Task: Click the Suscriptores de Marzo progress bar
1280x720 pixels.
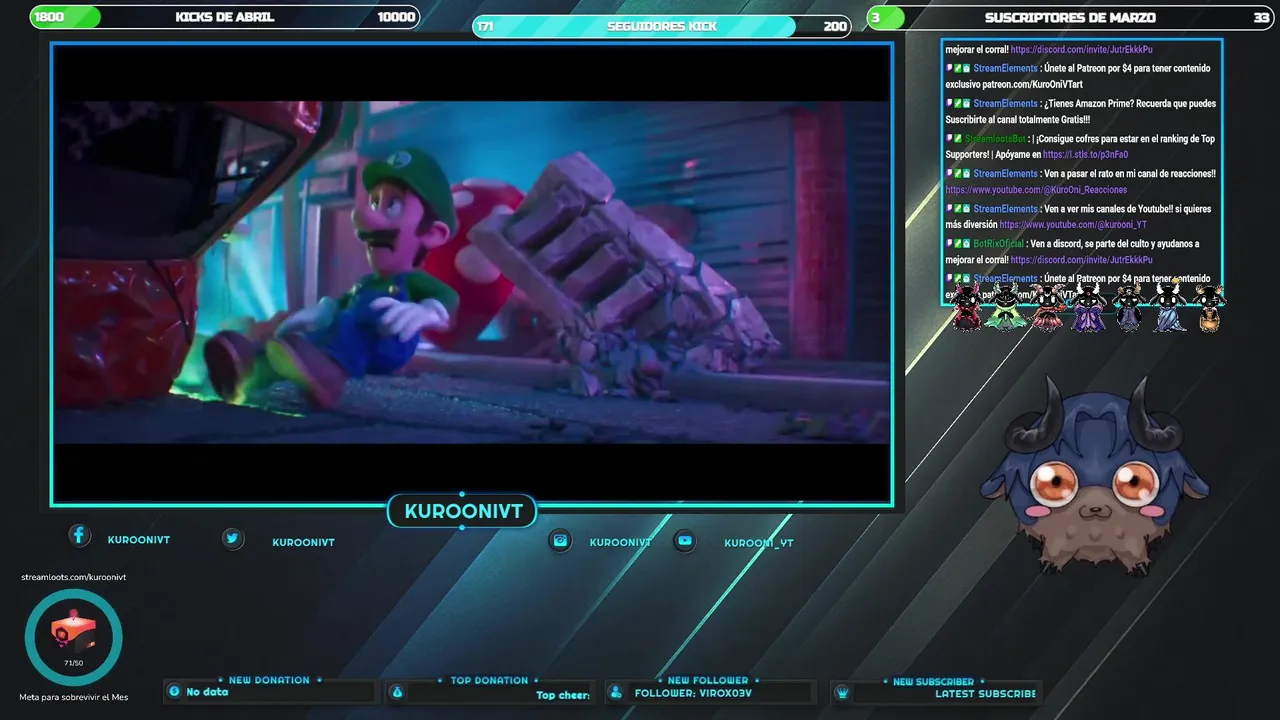Action: 1070,18
